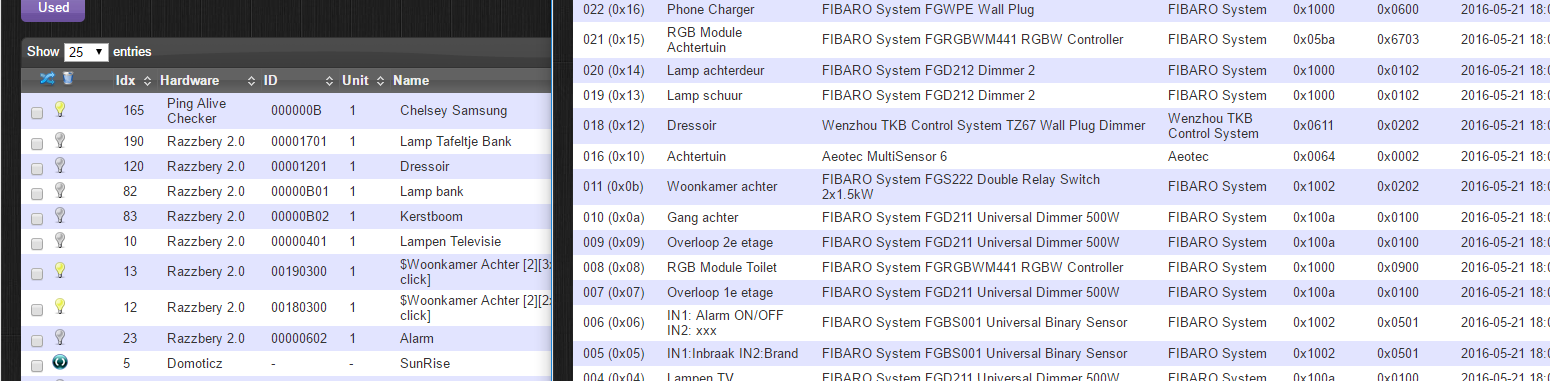The image size is (1550, 381).
Task: Click the trash bin icon in table header
Action: 67,79
